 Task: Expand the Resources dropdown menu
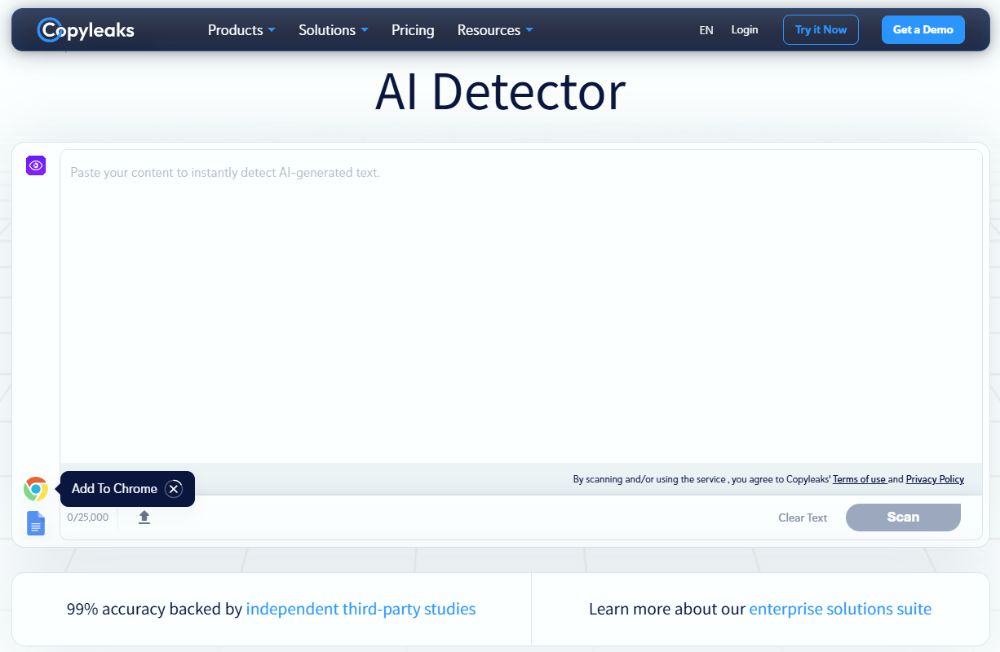point(495,30)
